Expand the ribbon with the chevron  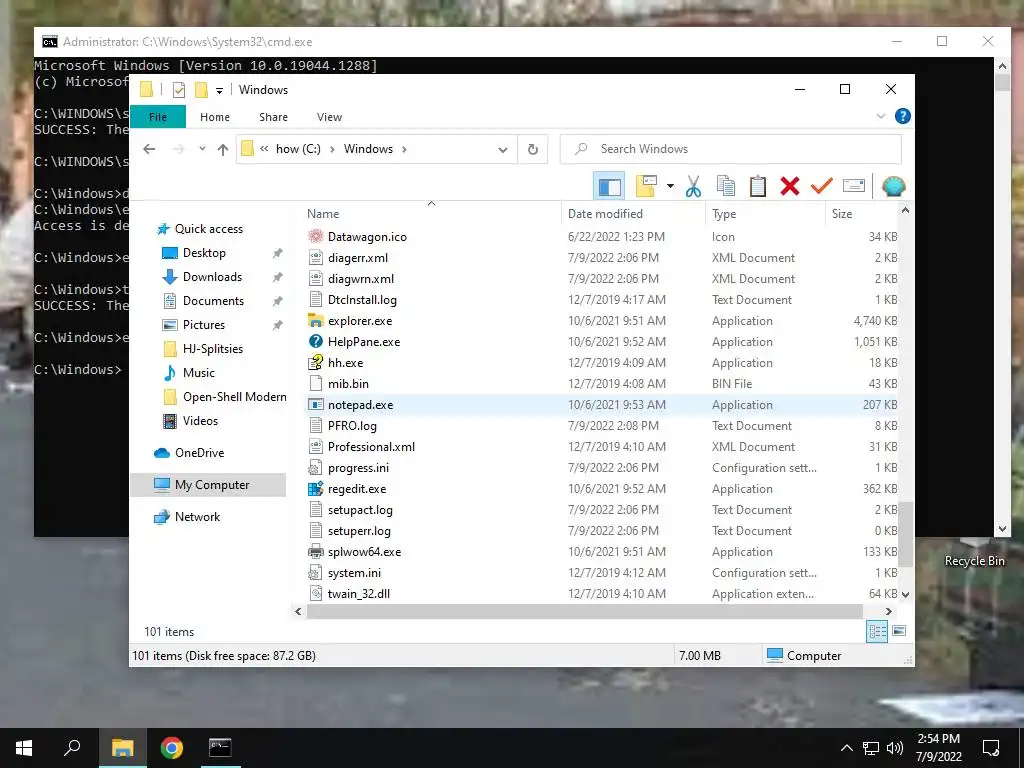880,116
